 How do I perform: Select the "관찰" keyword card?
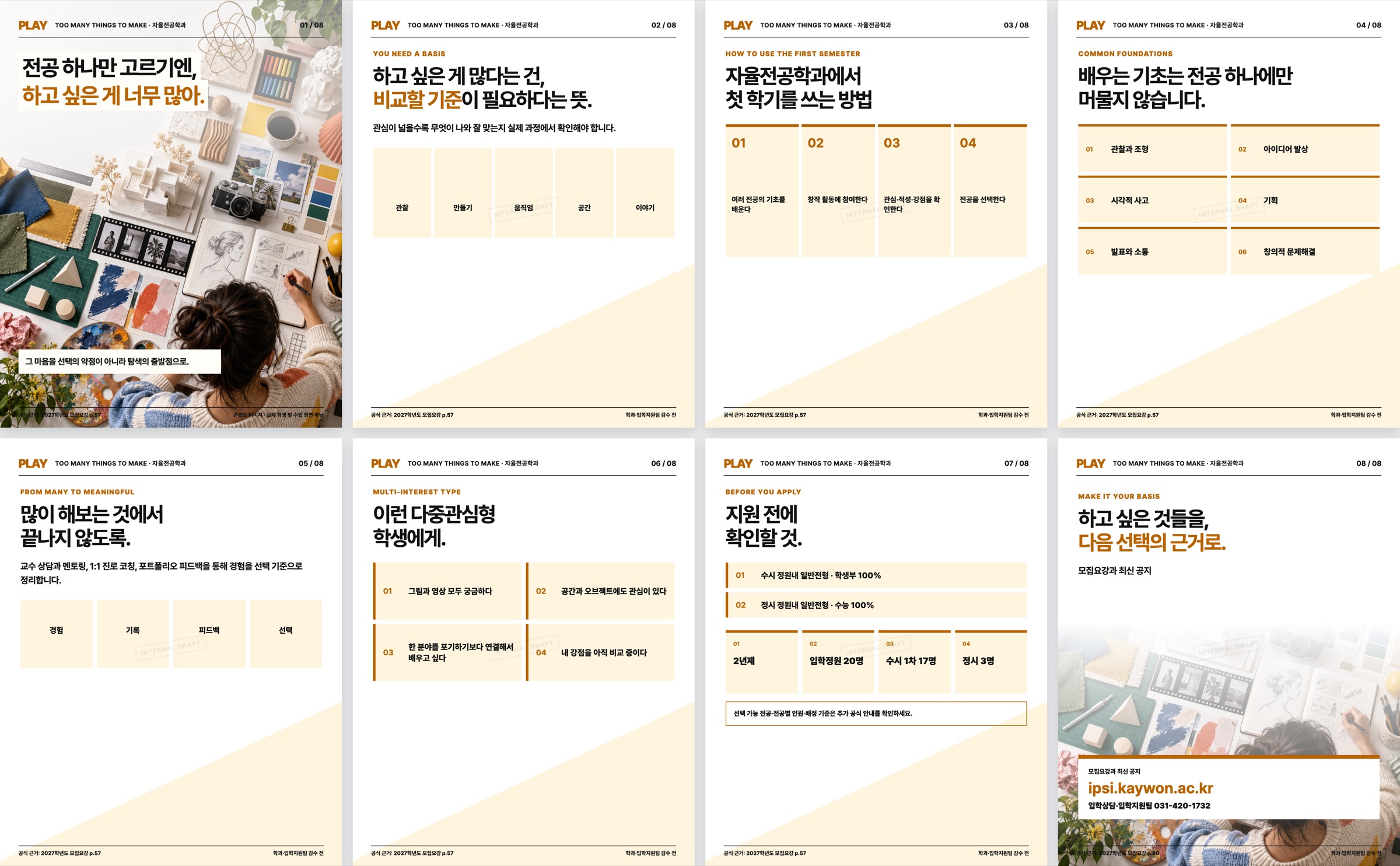(402, 193)
